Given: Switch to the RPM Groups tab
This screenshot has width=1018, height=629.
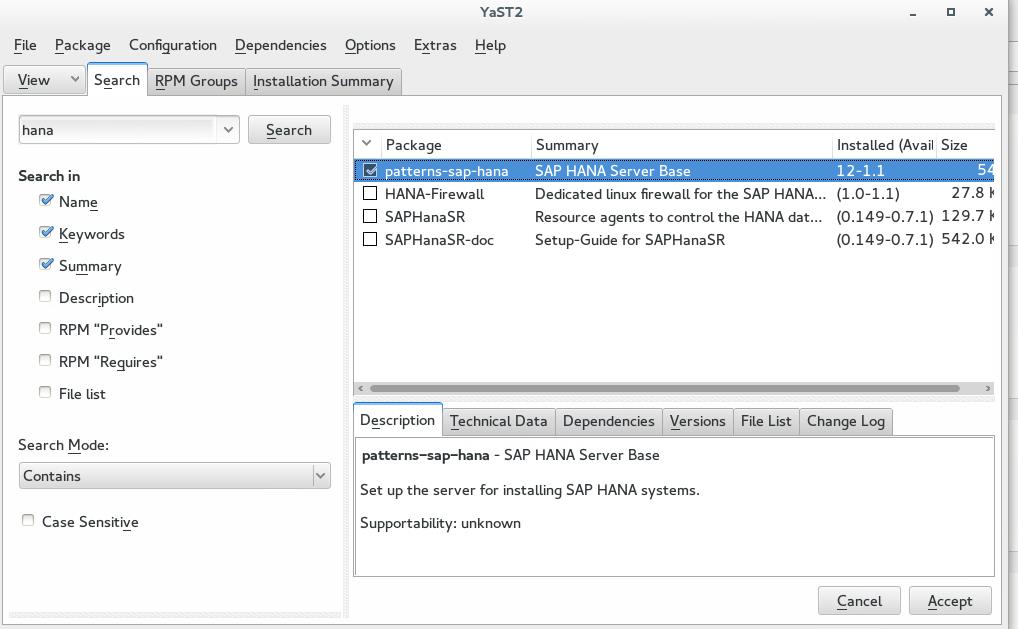Looking at the screenshot, I should click(196, 81).
